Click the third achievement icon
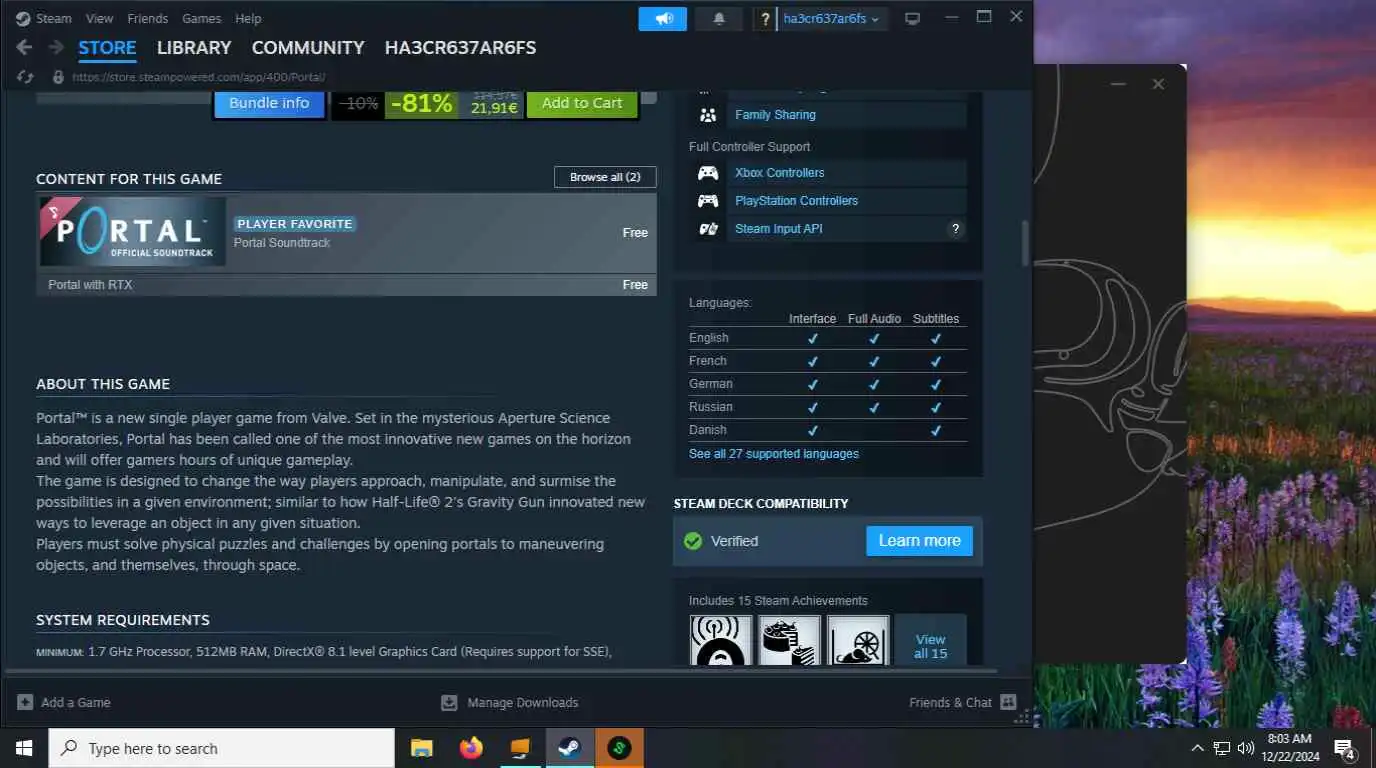This screenshot has height=768, width=1376. click(858, 640)
